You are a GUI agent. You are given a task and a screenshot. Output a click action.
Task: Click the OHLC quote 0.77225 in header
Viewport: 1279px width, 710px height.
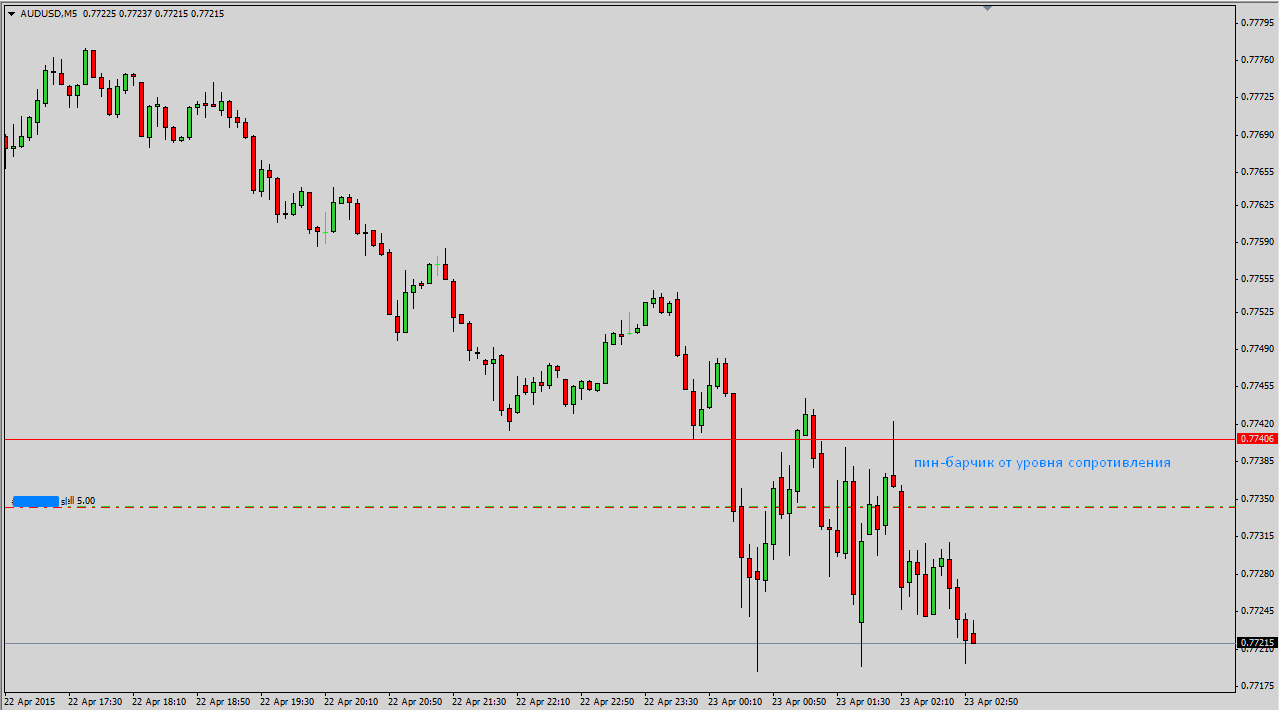[100, 14]
